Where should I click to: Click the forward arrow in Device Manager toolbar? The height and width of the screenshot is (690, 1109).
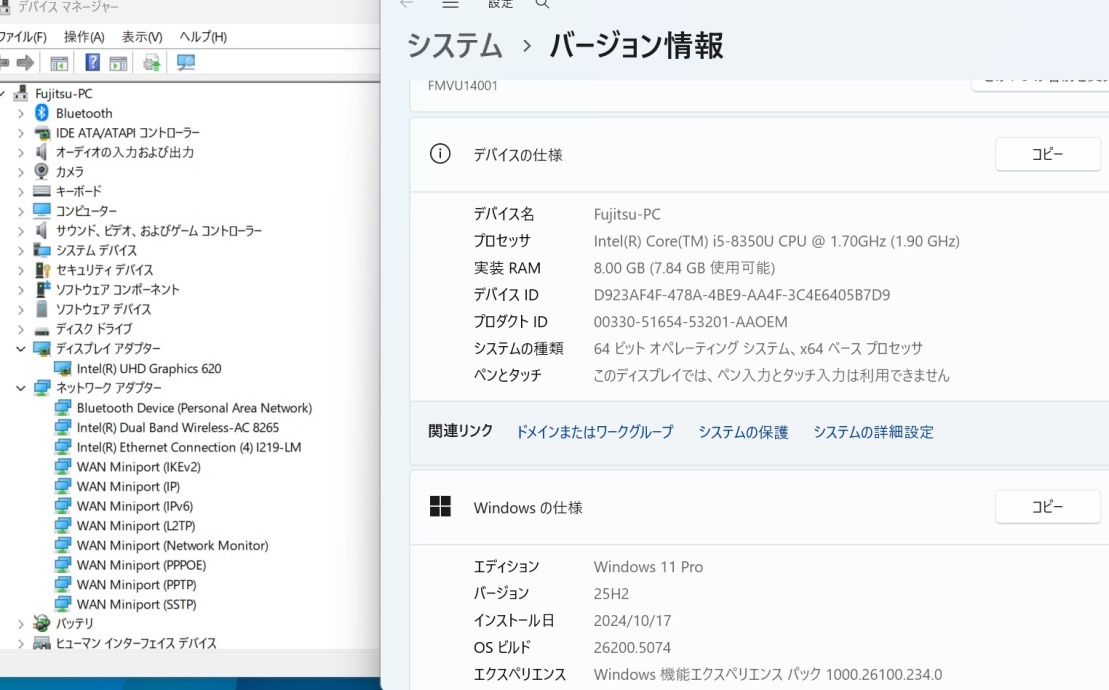25,63
